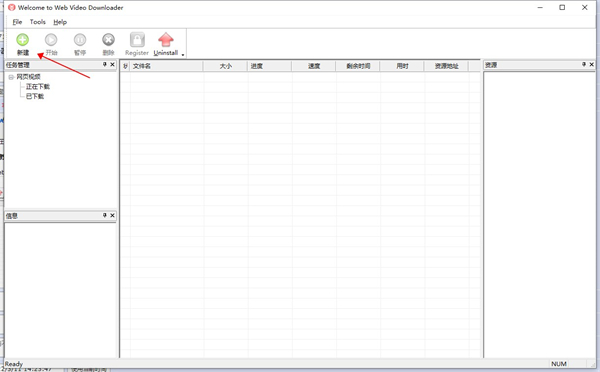Viewport: 600px width, 372px height.
Task: Click the 剩余时间 column header
Action: tap(358, 66)
